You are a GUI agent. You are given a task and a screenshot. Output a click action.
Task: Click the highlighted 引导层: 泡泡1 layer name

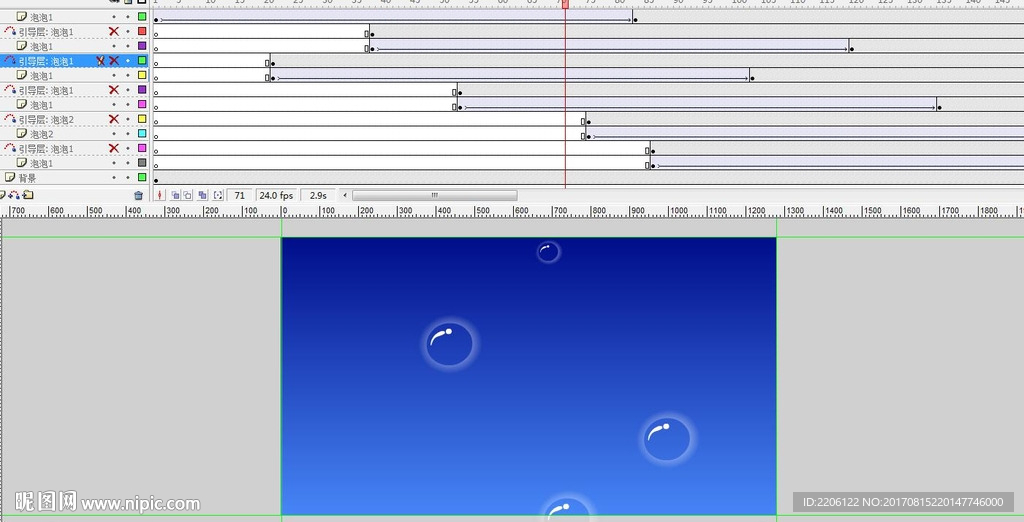click(46, 61)
